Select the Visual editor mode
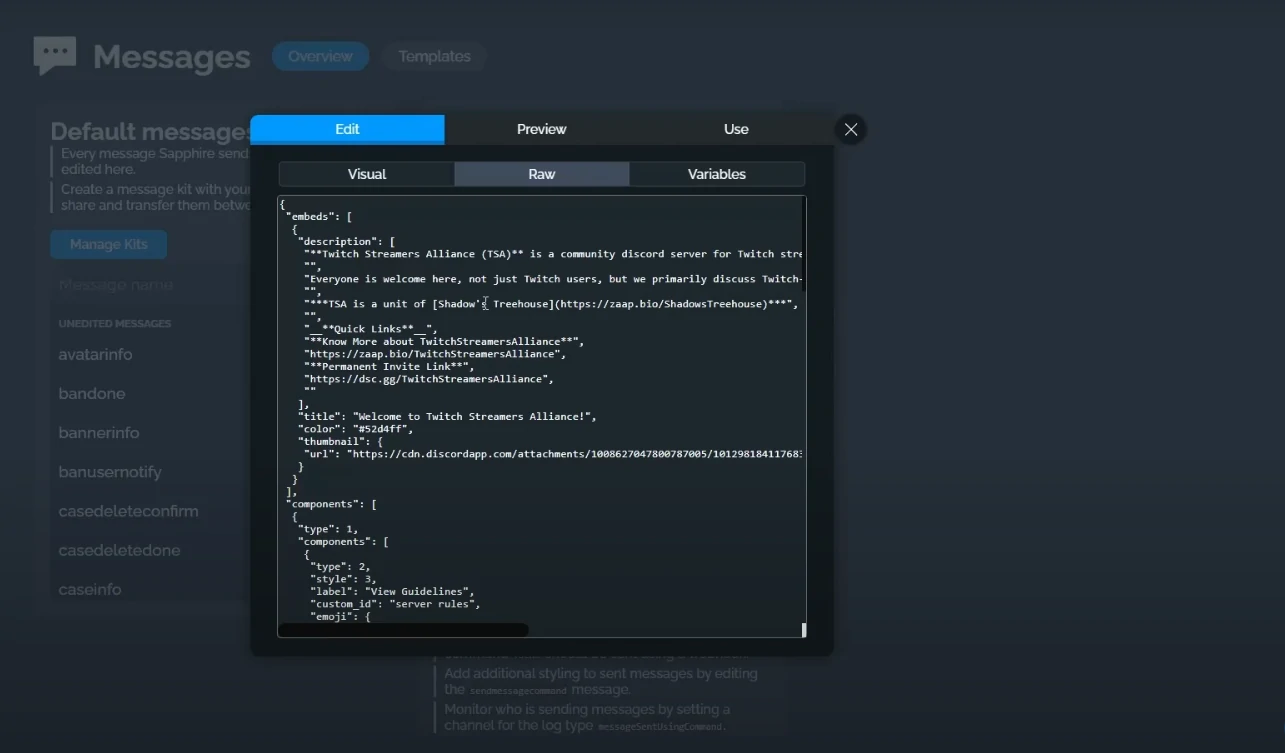Image resolution: width=1285 pixels, height=753 pixels. click(367, 174)
